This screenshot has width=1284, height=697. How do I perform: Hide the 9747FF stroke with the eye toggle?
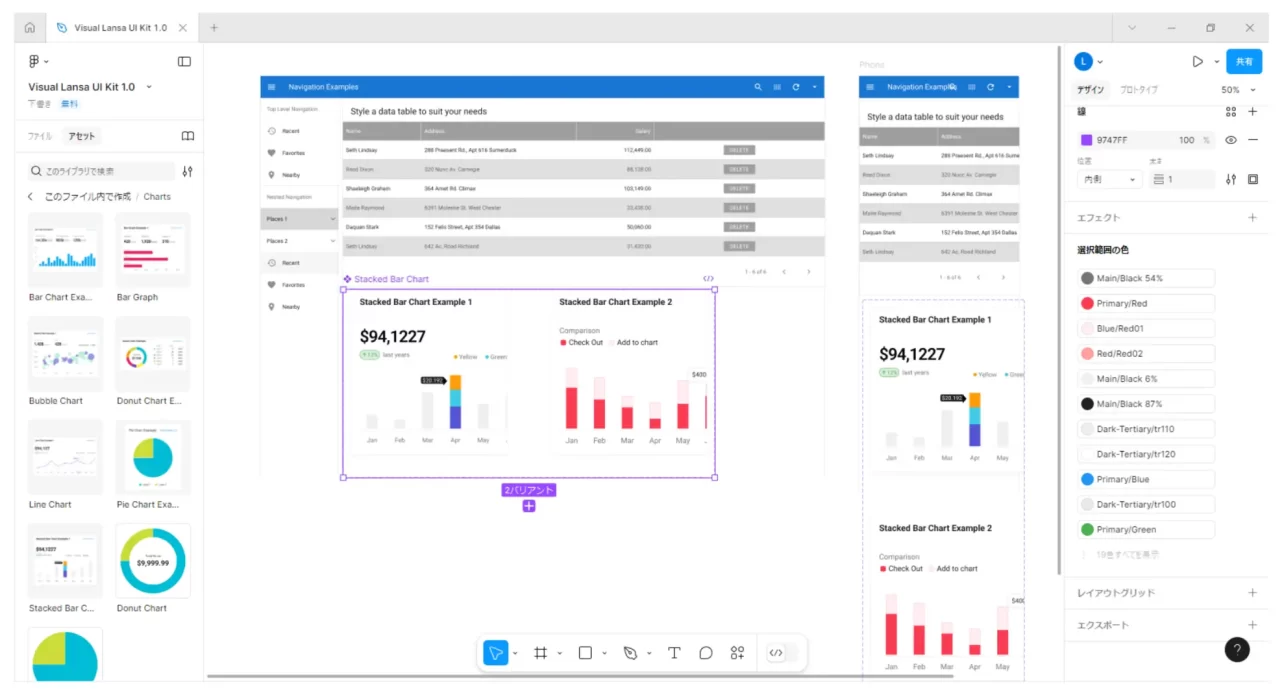[1230, 140]
